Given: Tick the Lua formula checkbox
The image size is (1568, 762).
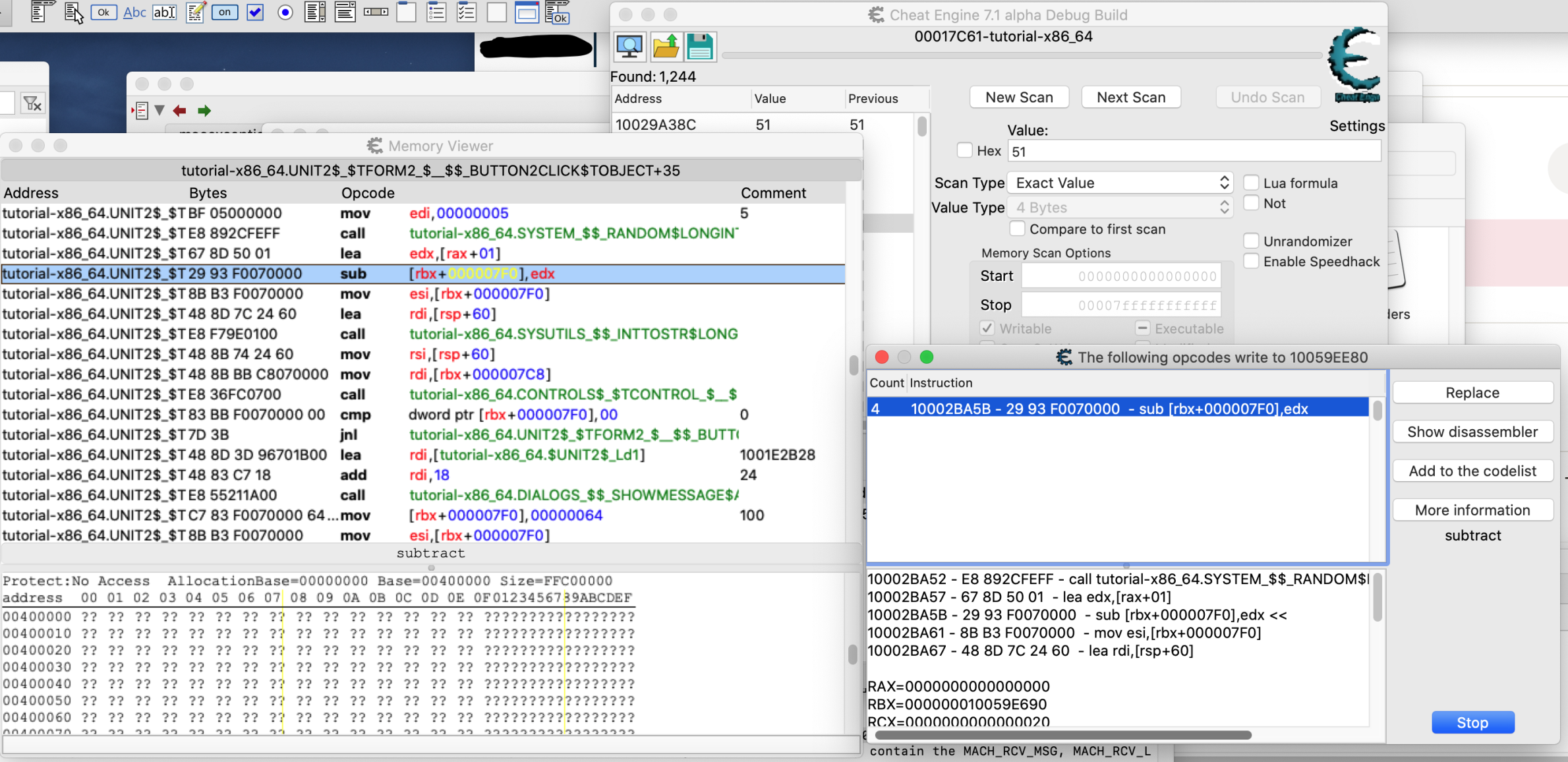Looking at the screenshot, I should (1251, 183).
